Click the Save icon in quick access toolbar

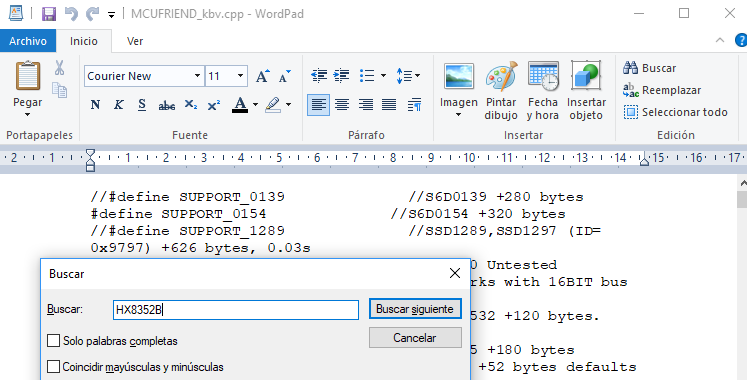pos(49,14)
